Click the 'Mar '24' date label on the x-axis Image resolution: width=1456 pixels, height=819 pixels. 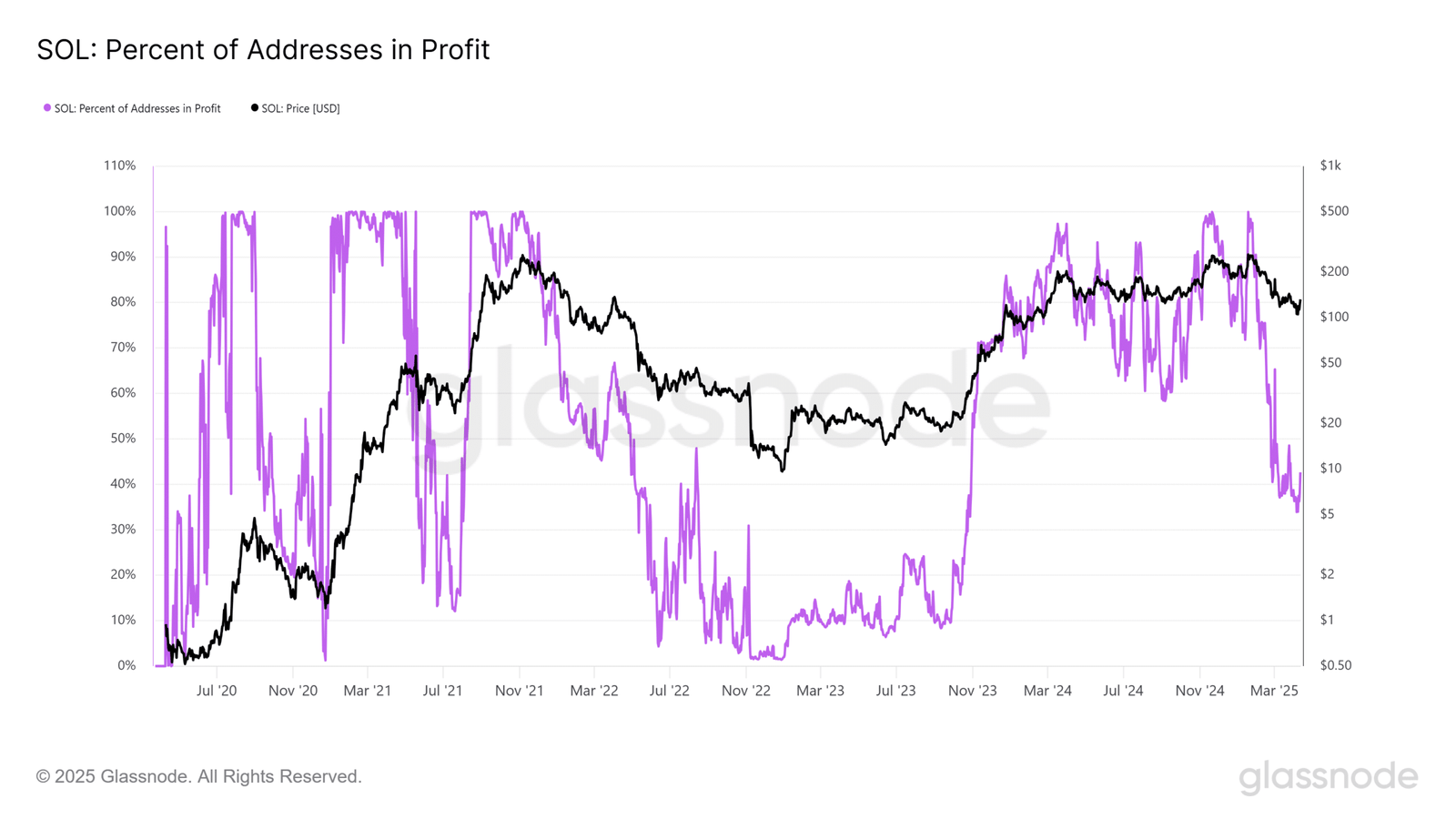tap(1047, 691)
